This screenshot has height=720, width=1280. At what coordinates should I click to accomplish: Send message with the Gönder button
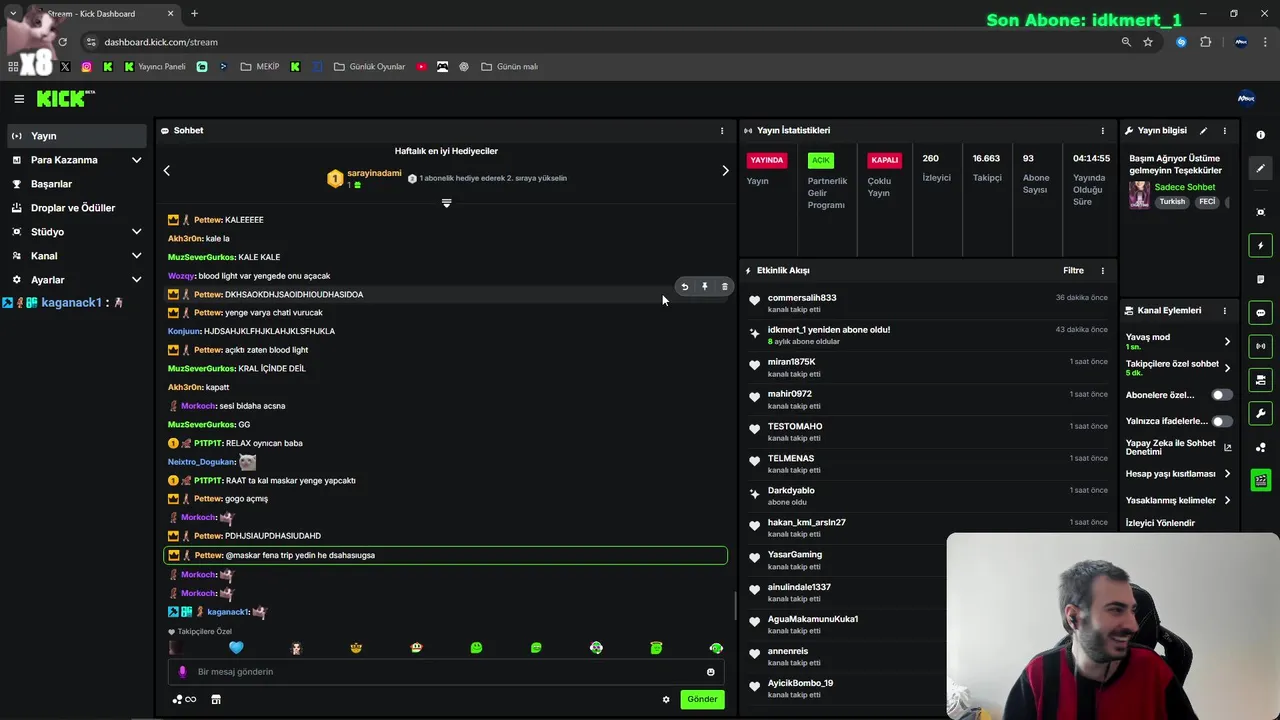[x=702, y=699]
